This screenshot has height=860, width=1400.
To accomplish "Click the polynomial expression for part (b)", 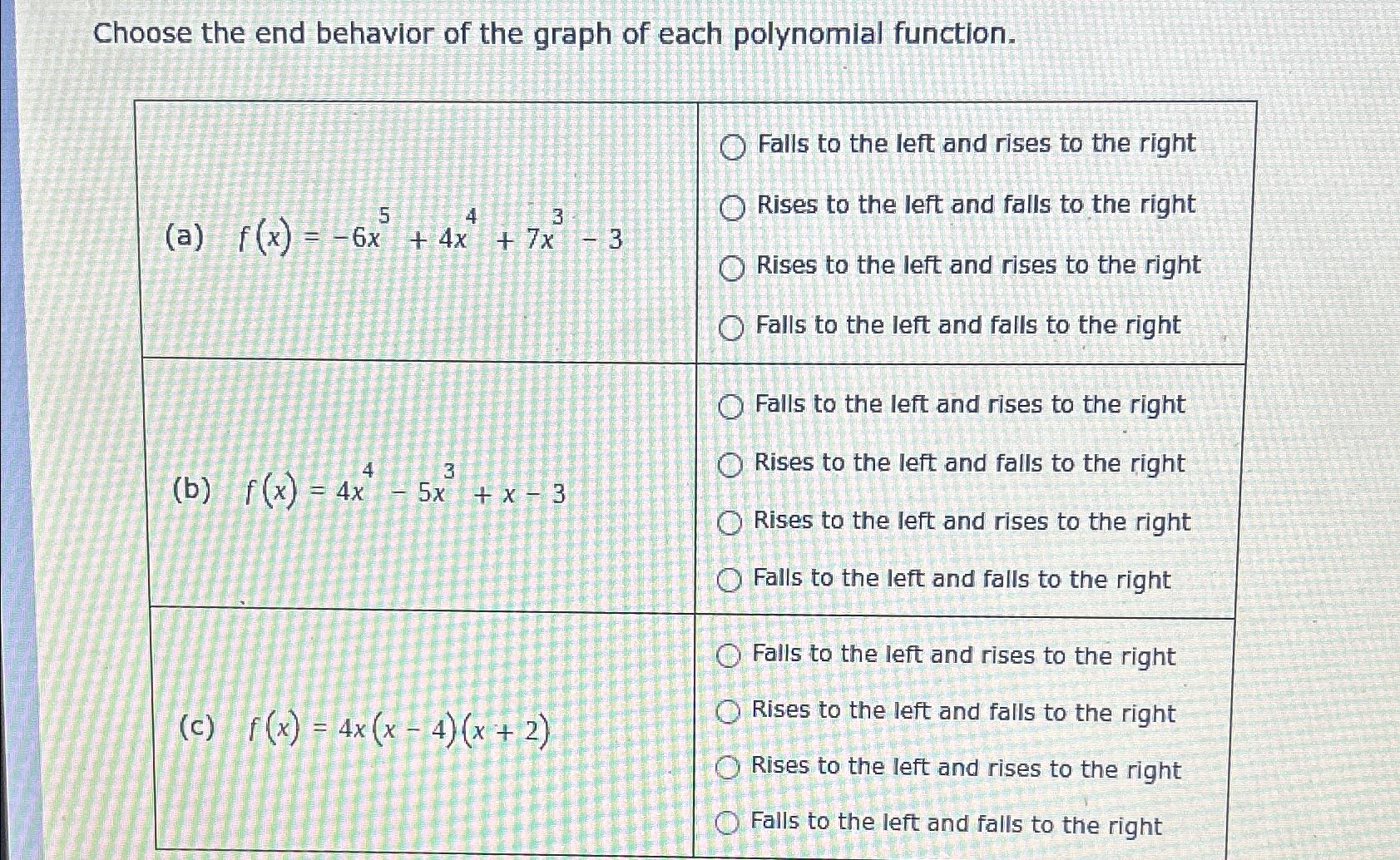I will click(x=408, y=493).
